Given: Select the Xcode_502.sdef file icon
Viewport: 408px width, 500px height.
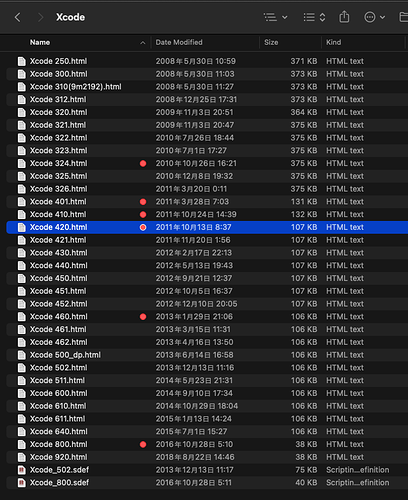Looking at the screenshot, I should pyautogui.click(x=22, y=470).
